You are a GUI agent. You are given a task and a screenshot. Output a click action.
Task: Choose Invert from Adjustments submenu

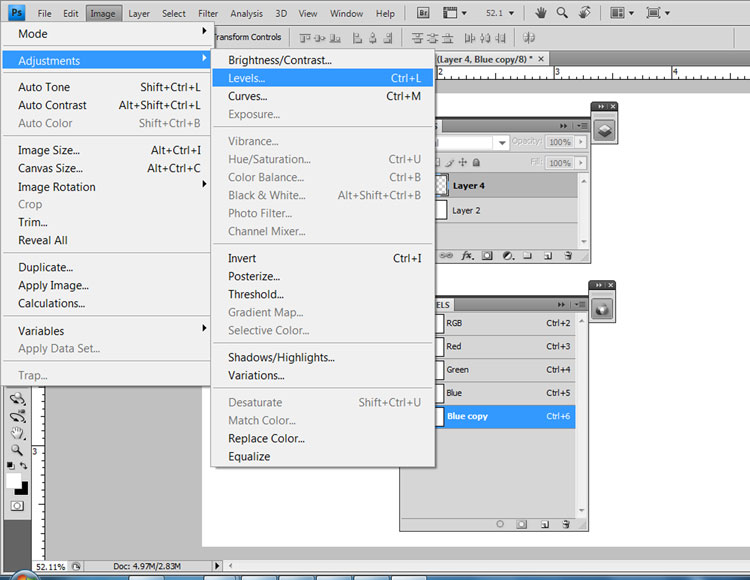(323, 258)
